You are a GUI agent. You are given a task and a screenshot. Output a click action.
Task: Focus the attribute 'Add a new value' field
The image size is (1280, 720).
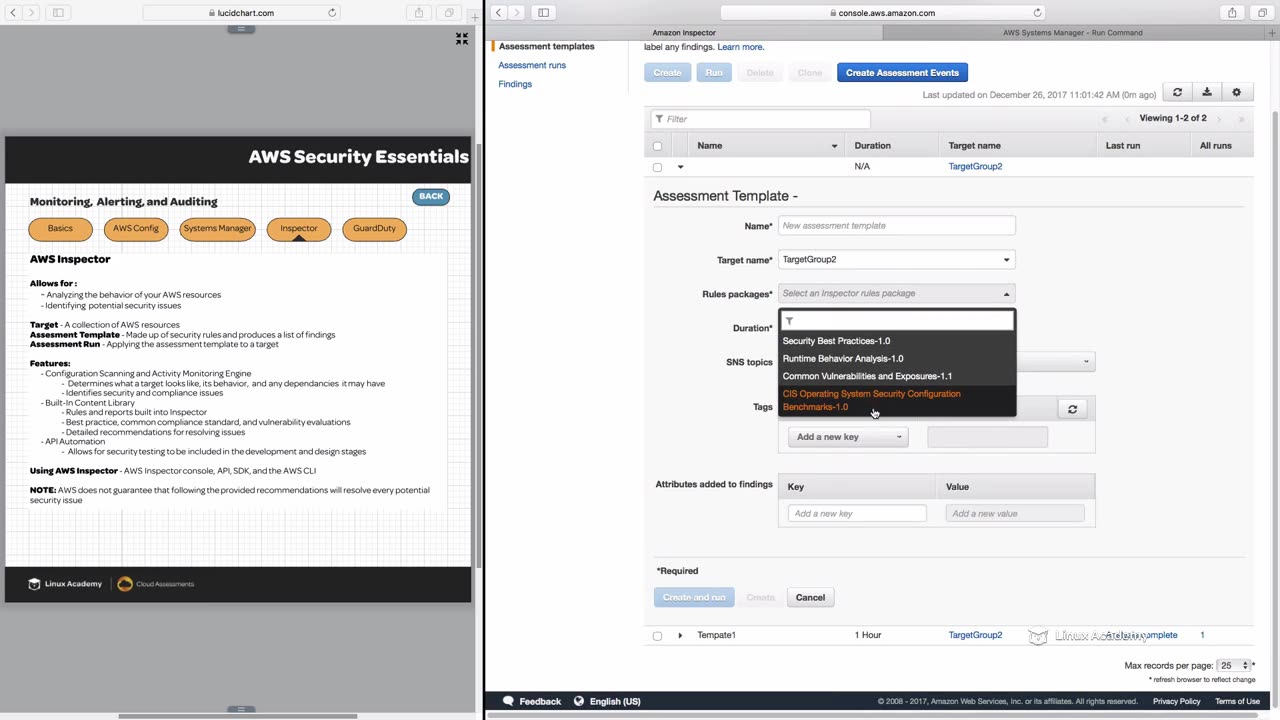[x=1014, y=514]
